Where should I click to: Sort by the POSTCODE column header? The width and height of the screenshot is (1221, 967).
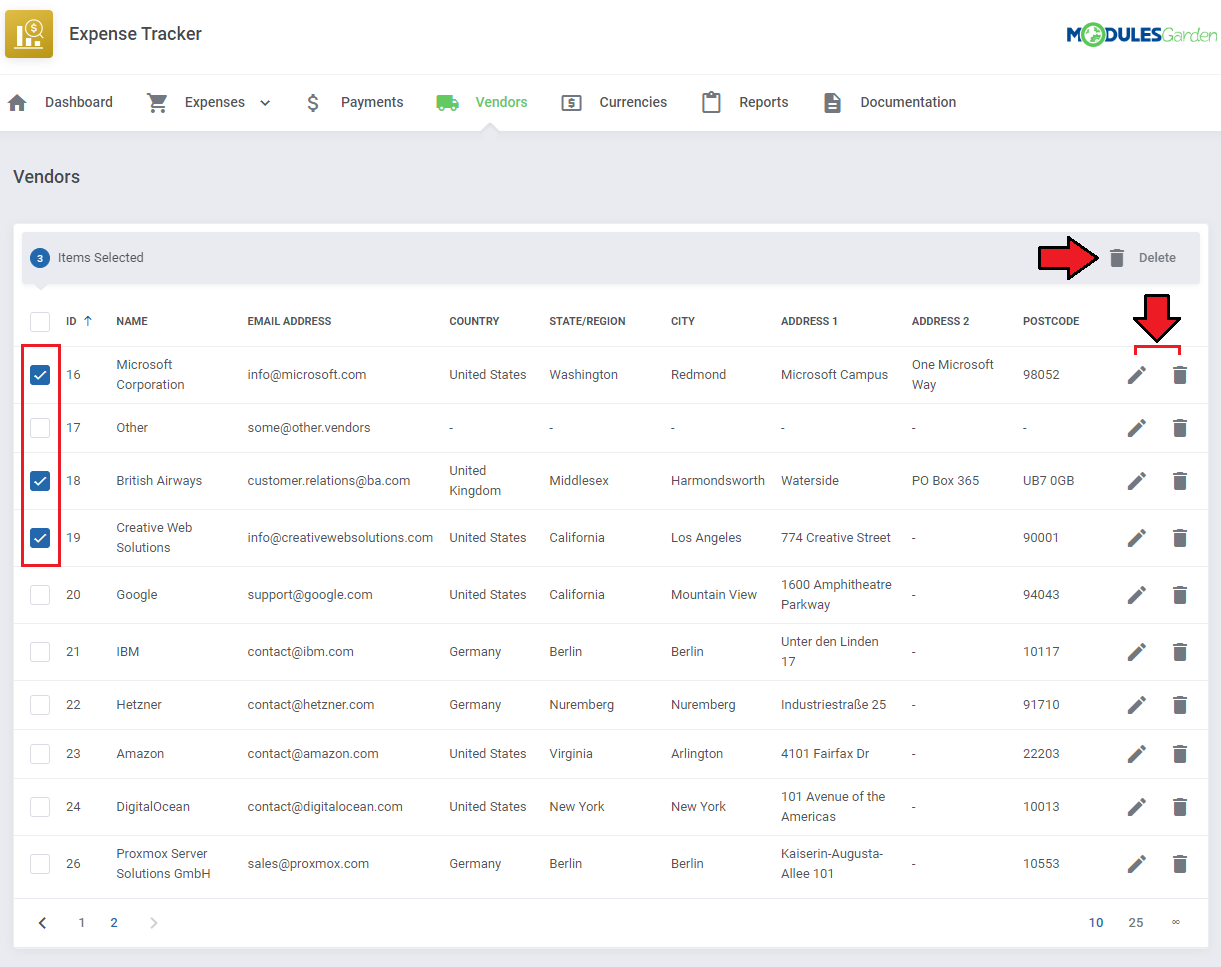point(1051,321)
